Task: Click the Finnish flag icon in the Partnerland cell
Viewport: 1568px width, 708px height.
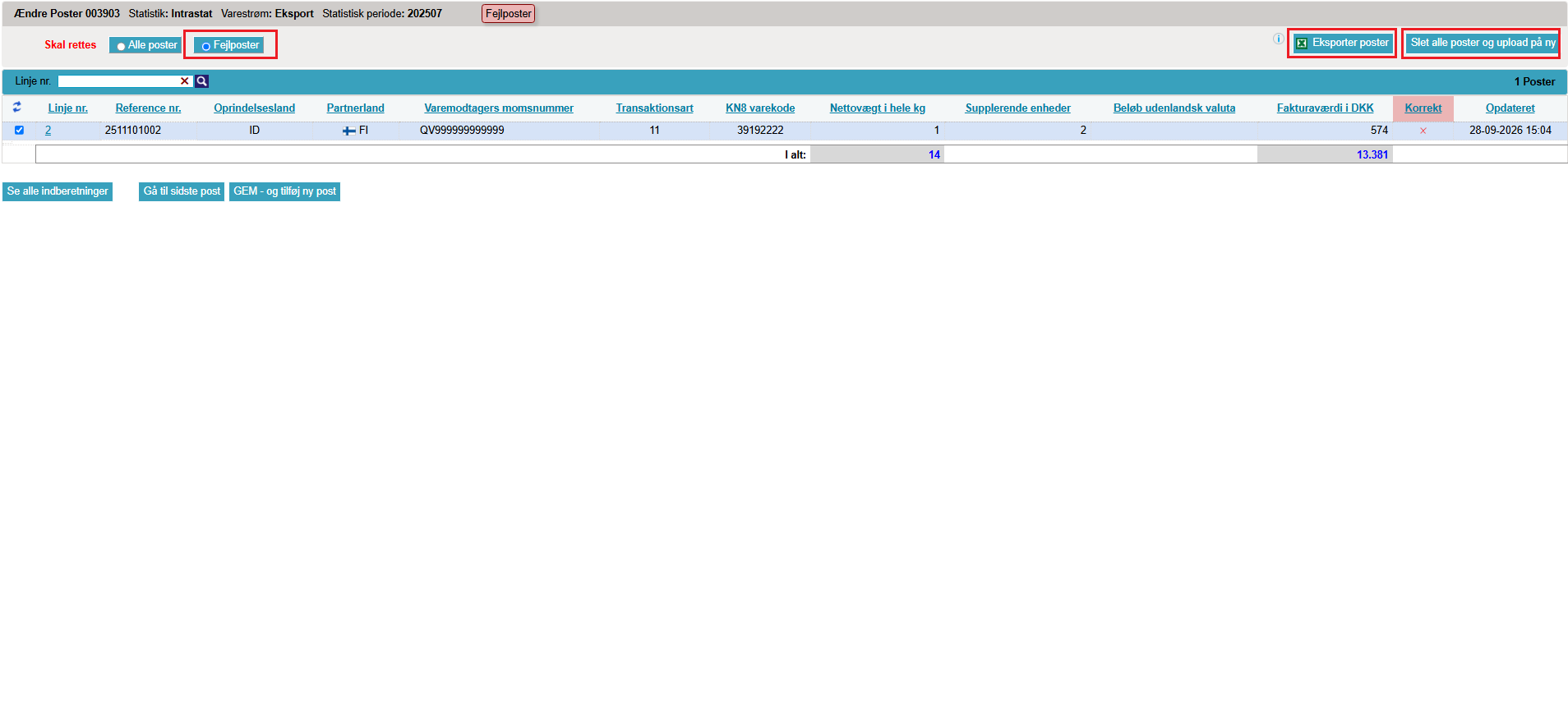Action: (x=349, y=131)
